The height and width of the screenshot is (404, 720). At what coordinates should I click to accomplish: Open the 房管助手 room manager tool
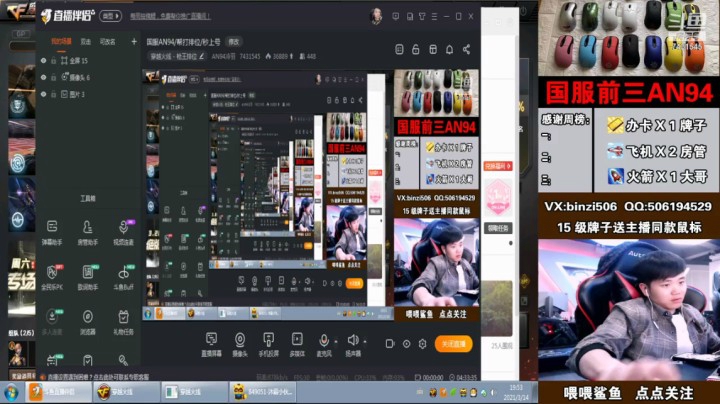[87, 232]
